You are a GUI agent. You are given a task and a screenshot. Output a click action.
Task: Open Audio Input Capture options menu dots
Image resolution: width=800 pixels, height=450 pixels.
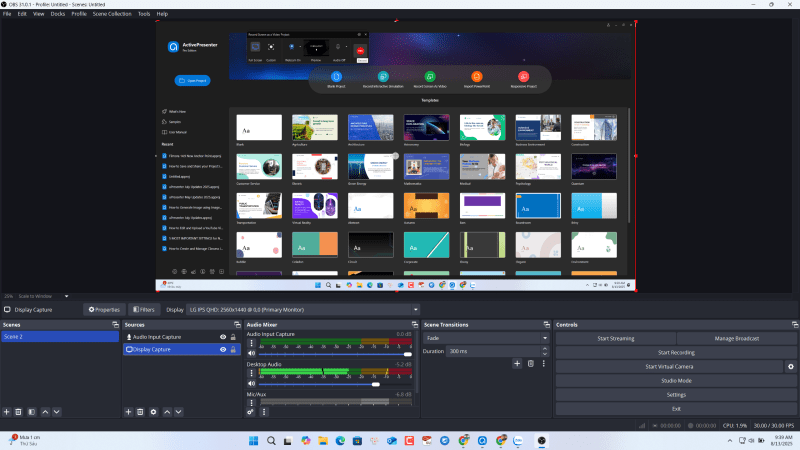pyautogui.click(x=251, y=342)
